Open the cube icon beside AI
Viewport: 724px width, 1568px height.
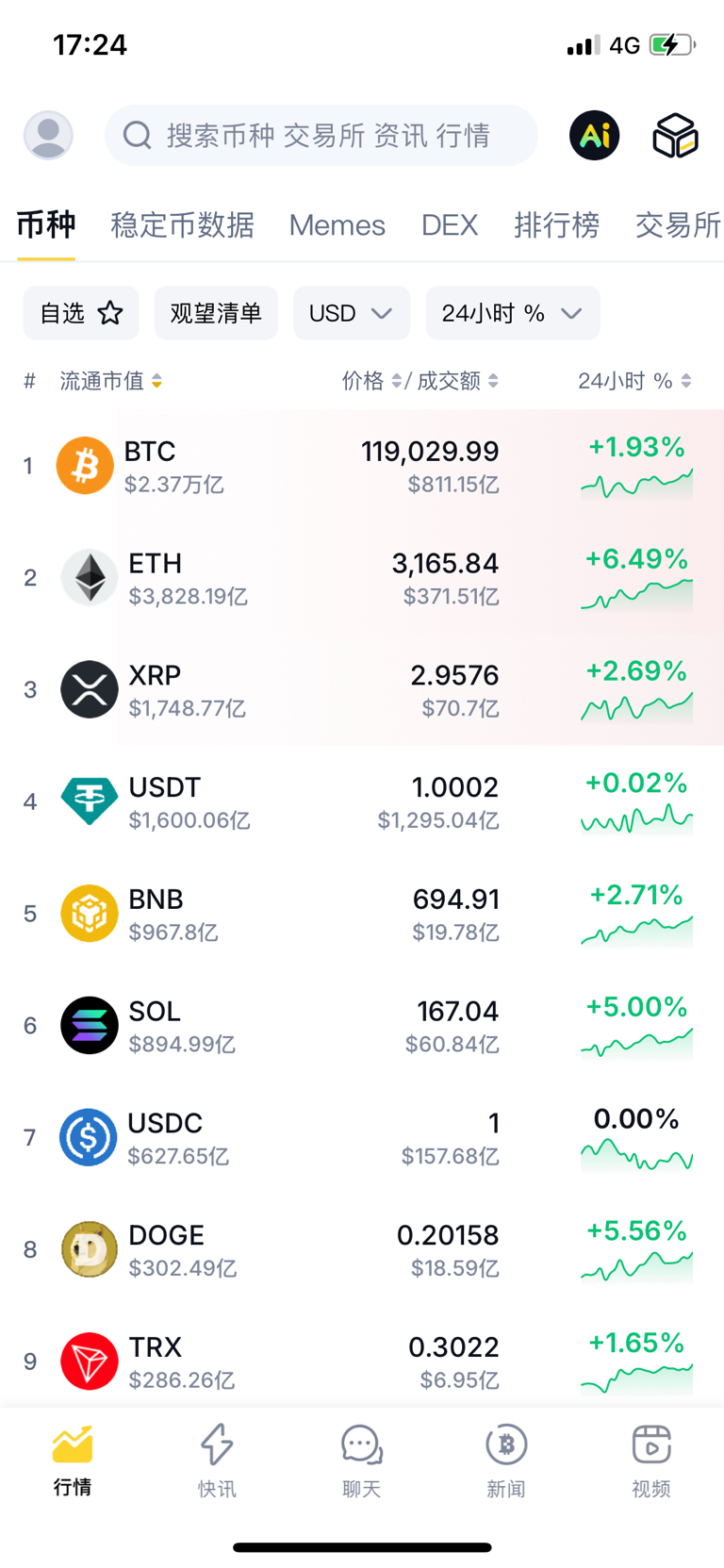[675, 135]
